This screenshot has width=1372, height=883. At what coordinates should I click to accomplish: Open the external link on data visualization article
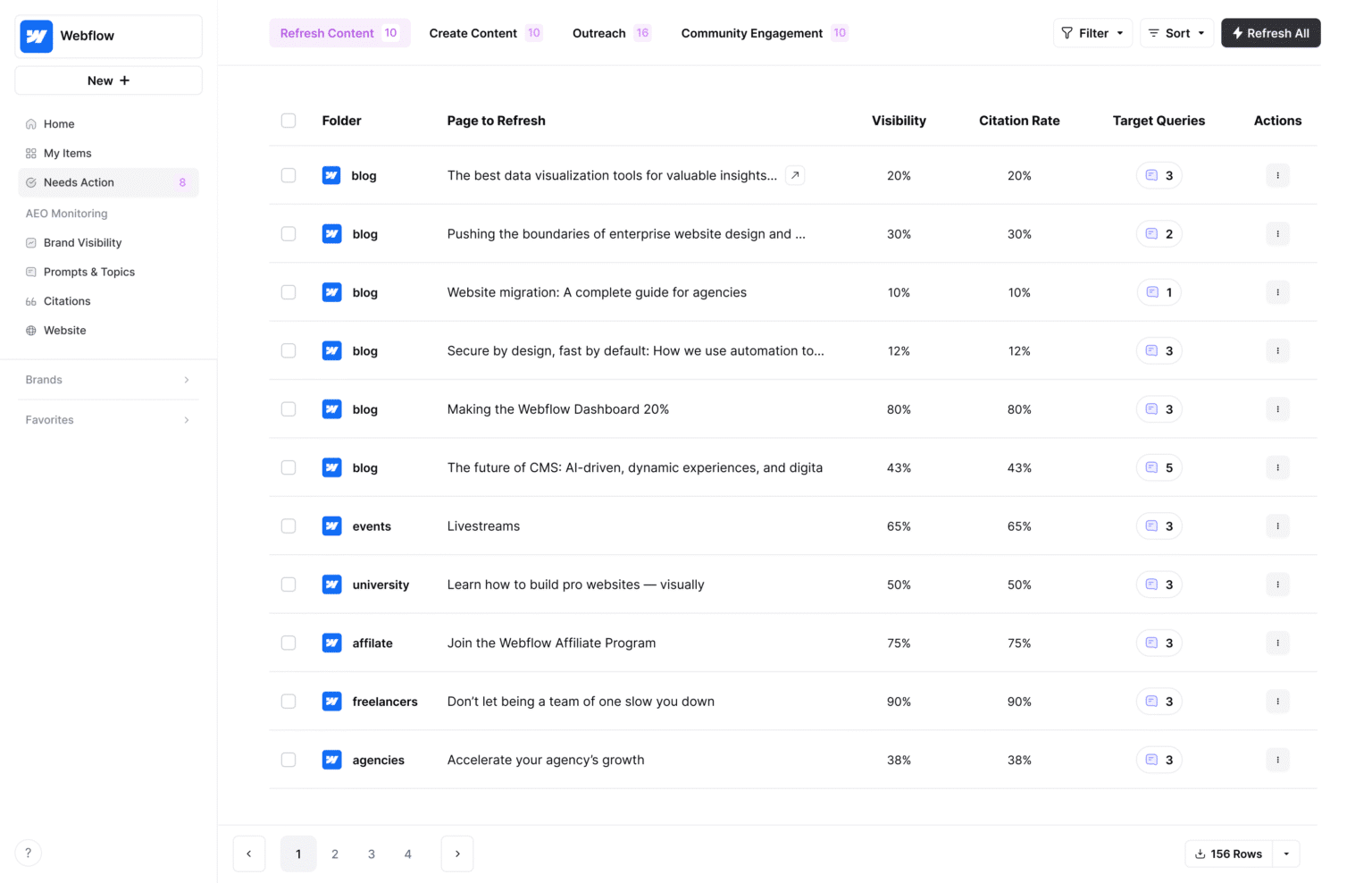(x=794, y=175)
